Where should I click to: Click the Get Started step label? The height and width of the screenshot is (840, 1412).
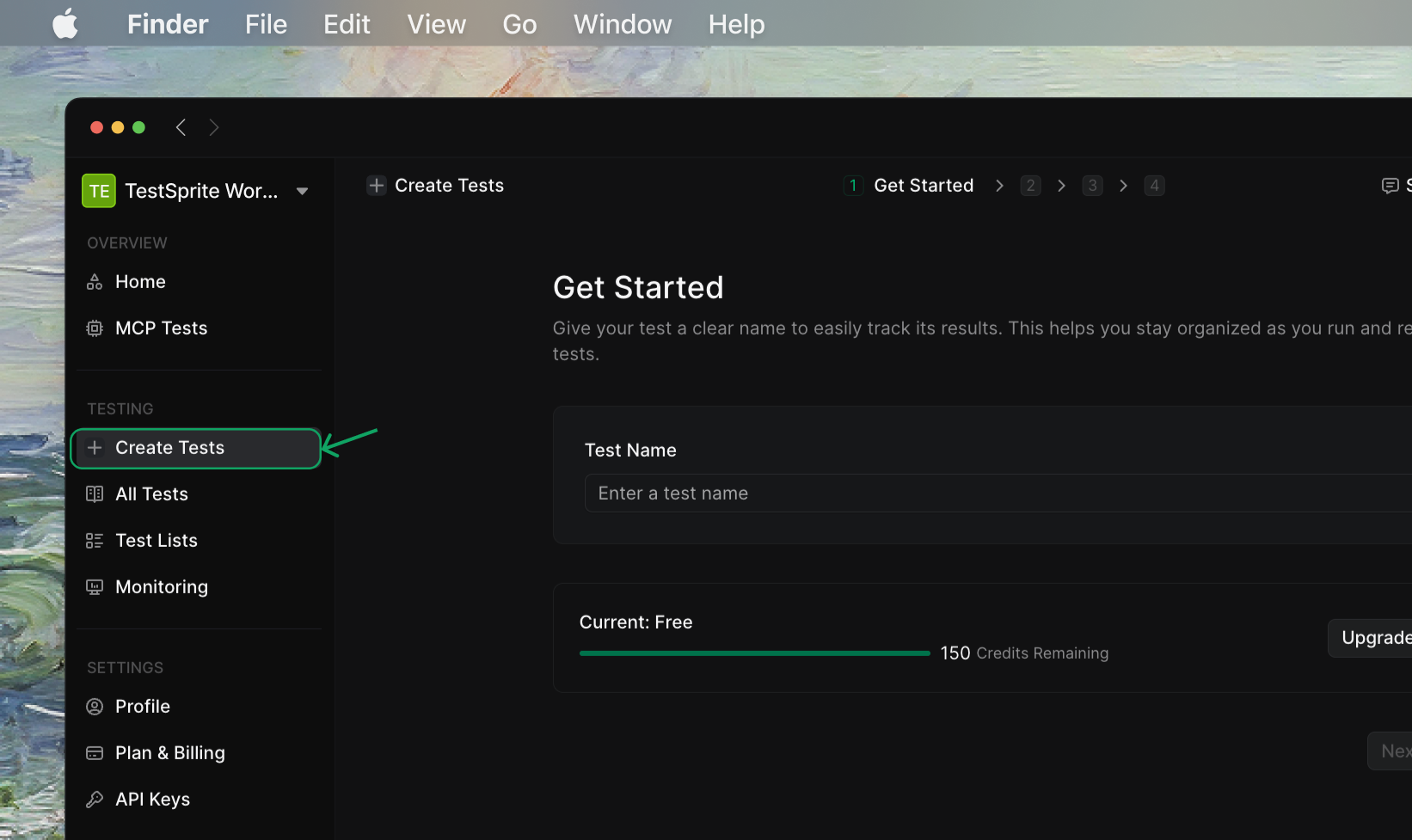point(924,186)
